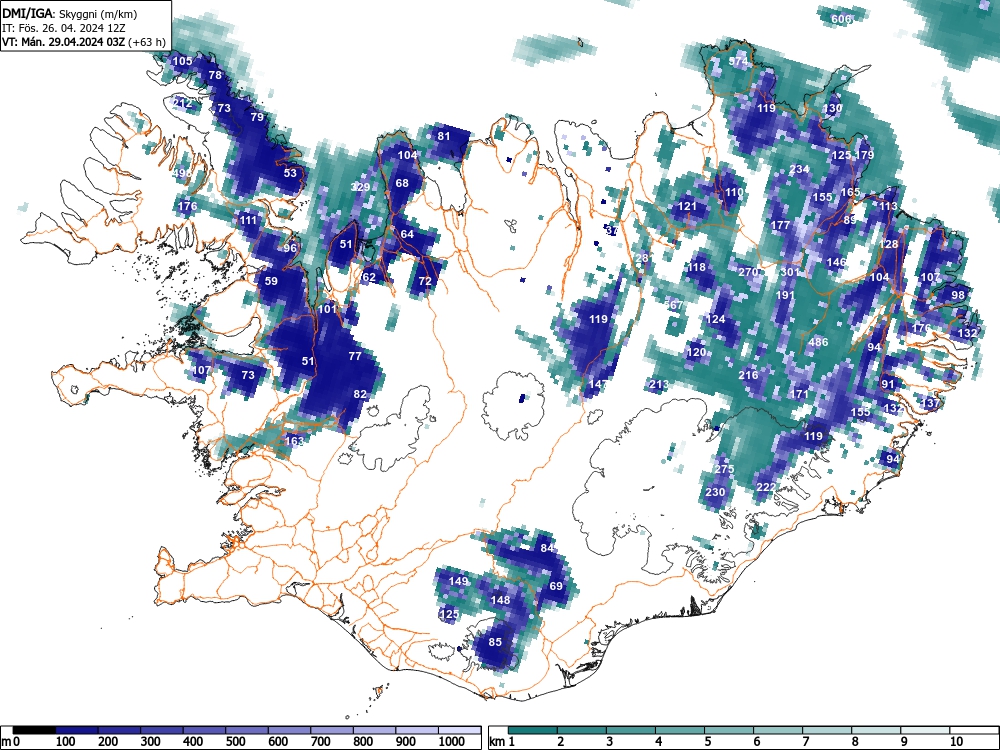This screenshot has height=750, width=1000.
Task: Click the visibility value '230' on the map
Action: [716, 492]
